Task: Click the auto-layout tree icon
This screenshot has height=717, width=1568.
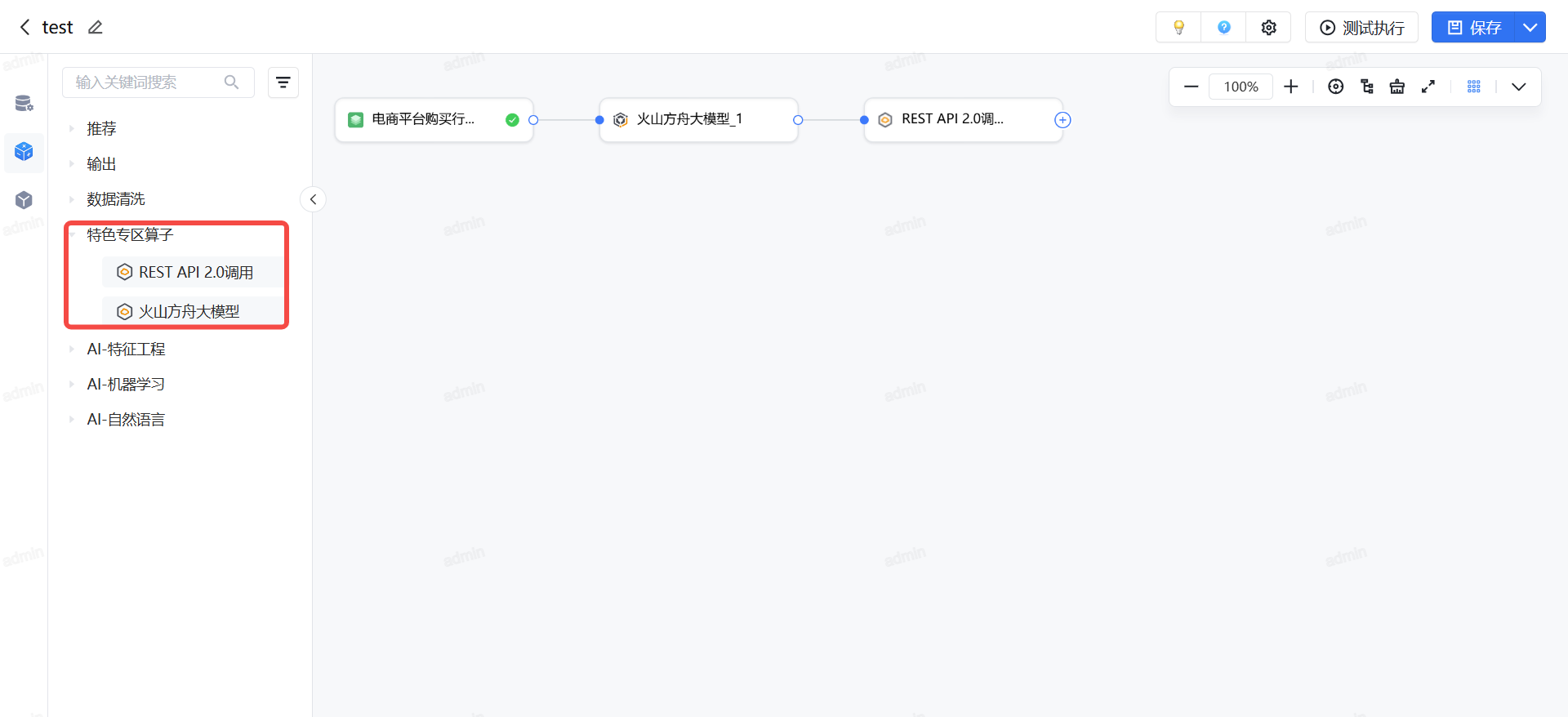Action: click(x=1366, y=87)
